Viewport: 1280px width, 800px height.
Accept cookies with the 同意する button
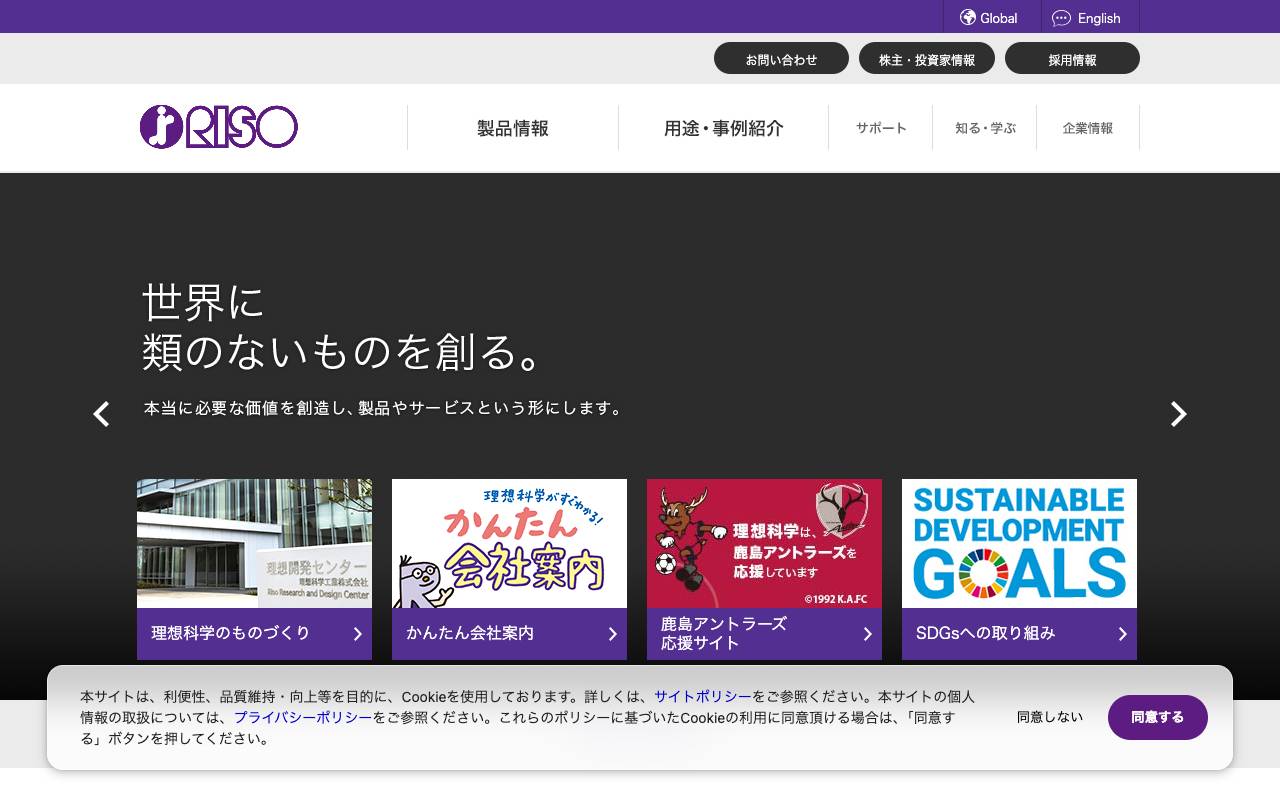click(1157, 717)
